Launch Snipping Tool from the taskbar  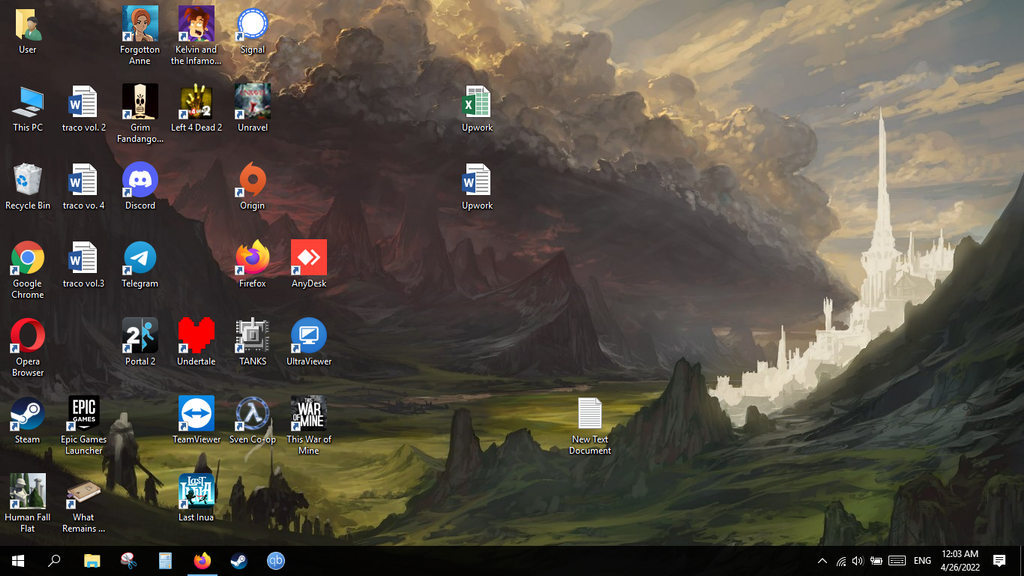(x=129, y=561)
